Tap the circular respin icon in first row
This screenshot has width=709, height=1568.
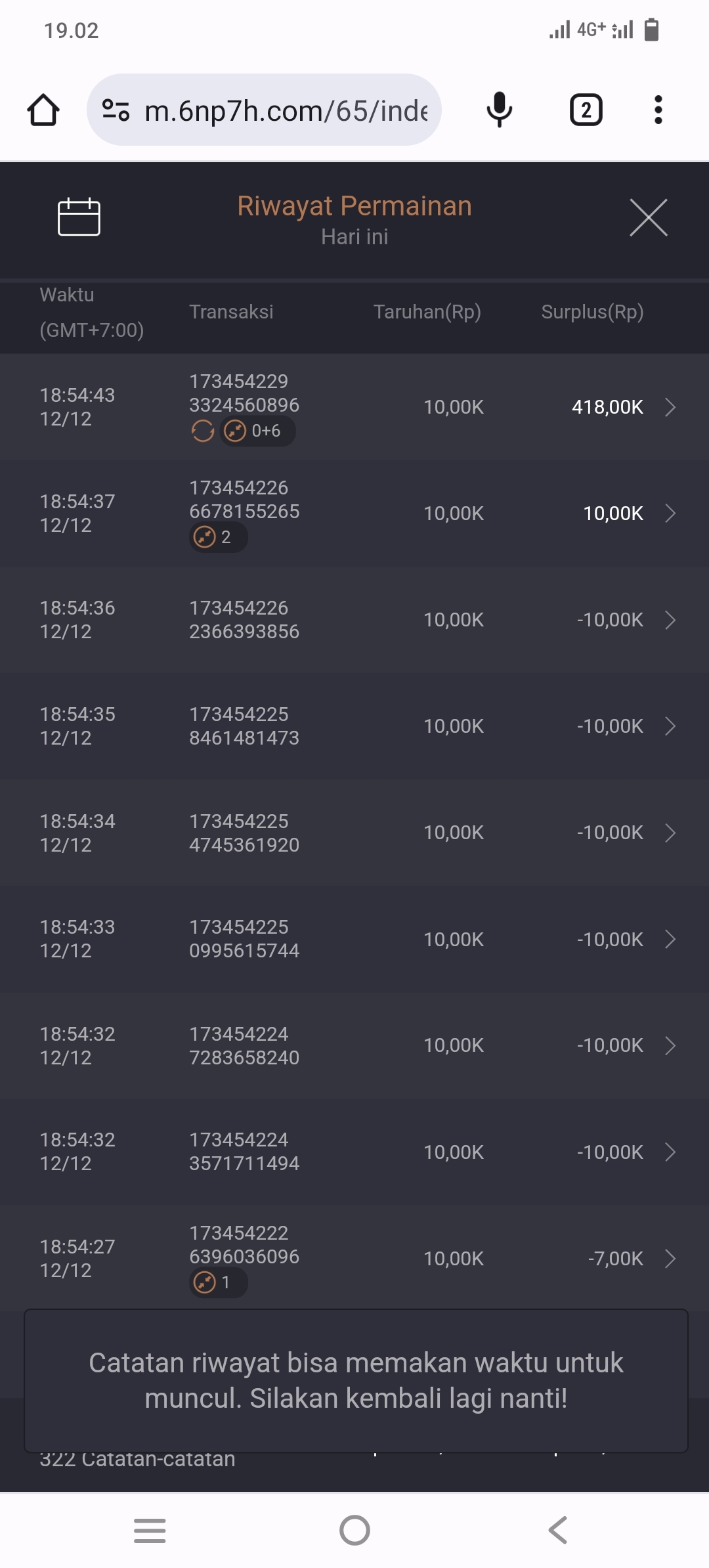pos(203,431)
